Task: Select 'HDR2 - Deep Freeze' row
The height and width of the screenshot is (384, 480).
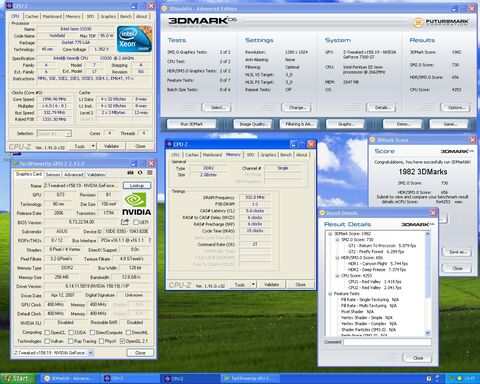Action: coord(377,270)
